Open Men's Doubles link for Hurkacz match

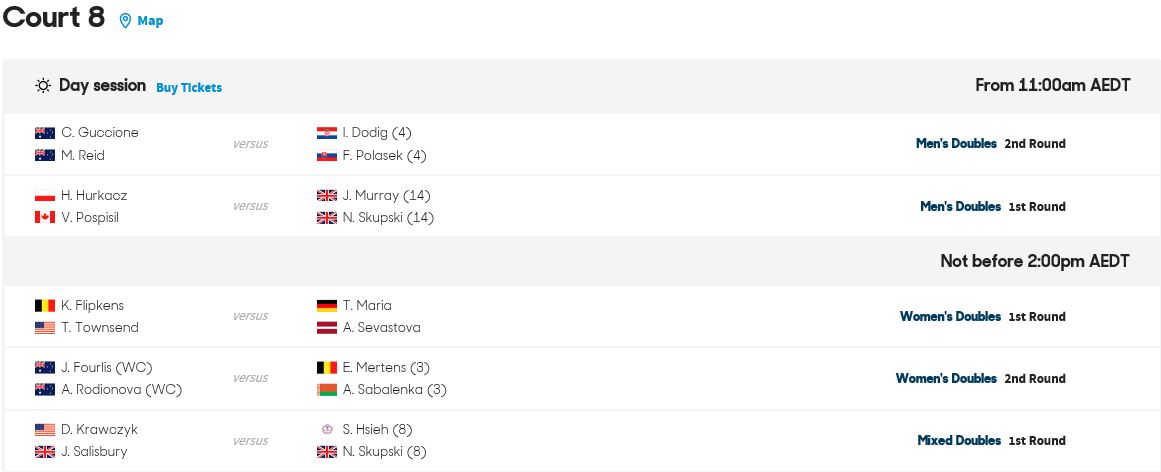960,207
